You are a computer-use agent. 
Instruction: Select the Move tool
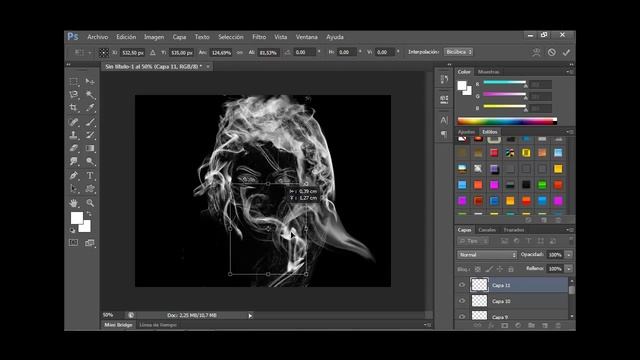[x=90, y=82]
